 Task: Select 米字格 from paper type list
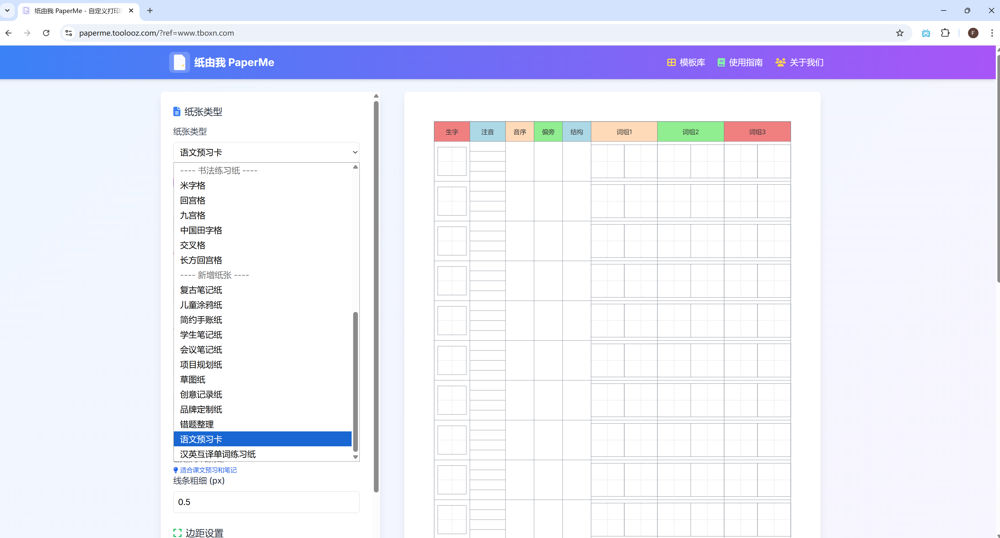click(193, 185)
